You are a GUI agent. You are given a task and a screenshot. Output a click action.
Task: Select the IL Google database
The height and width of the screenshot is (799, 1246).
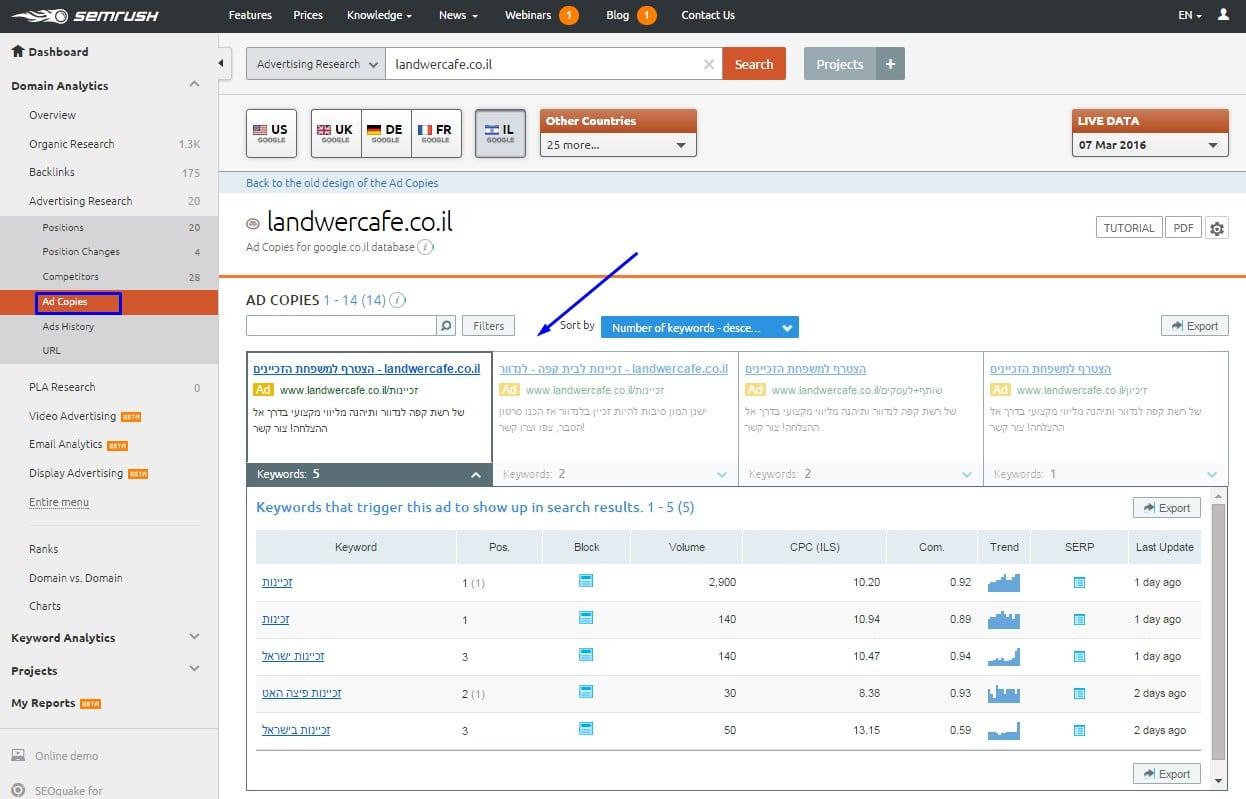coord(500,133)
